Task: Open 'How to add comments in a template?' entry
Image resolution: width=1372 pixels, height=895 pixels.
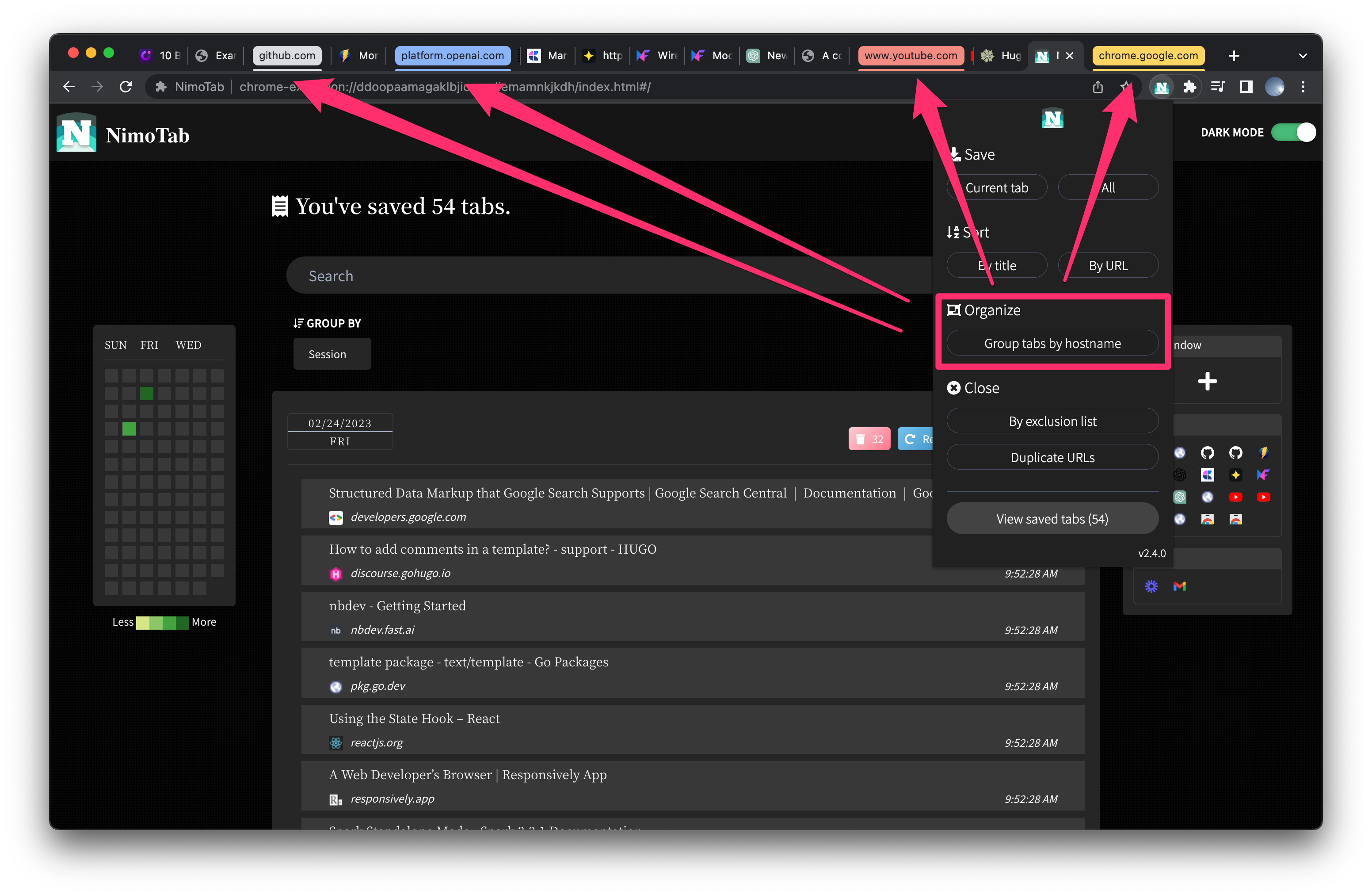Action: click(x=692, y=561)
